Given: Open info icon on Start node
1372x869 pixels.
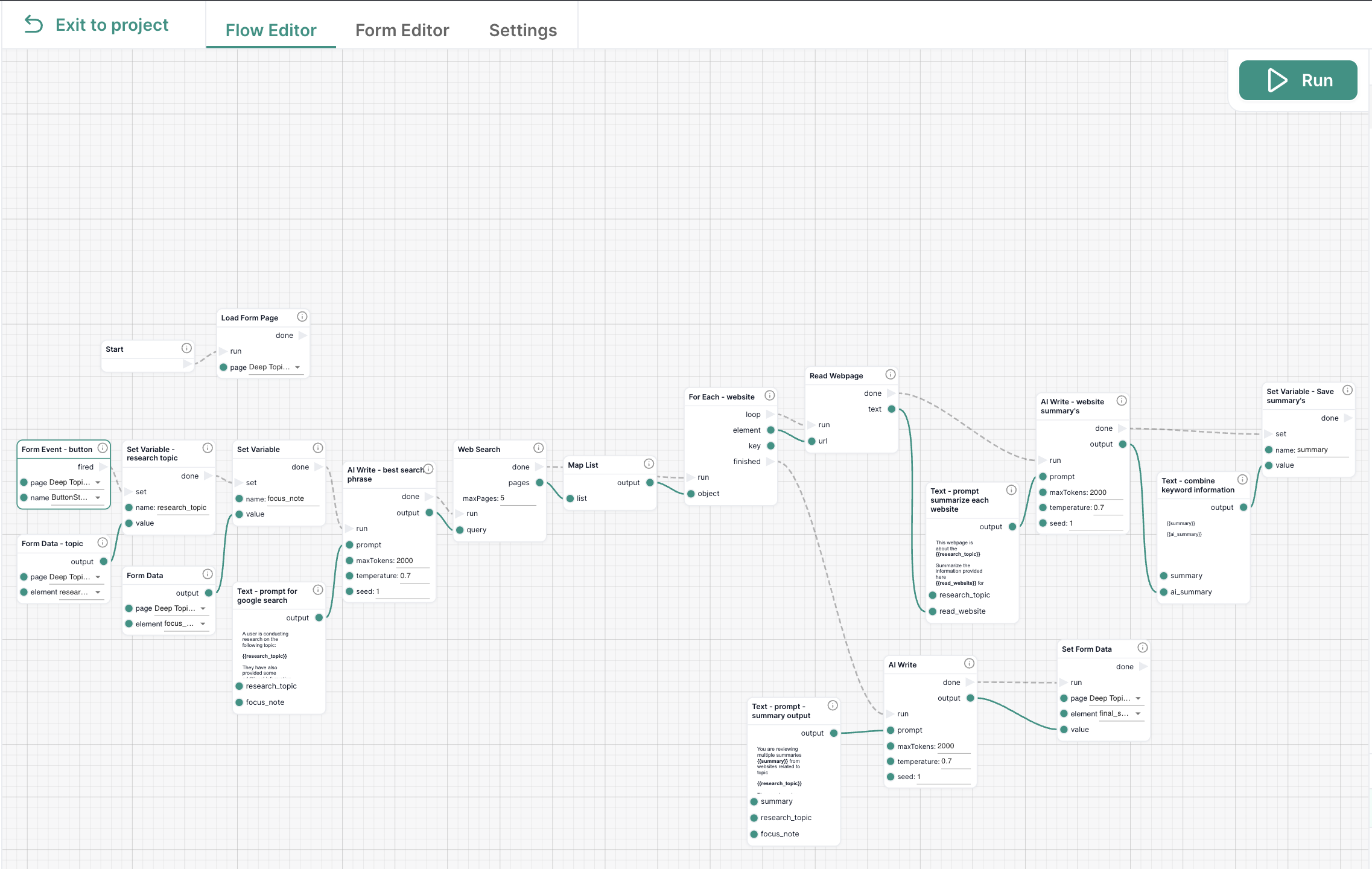Looking at the screenshot, I should 186,348.
